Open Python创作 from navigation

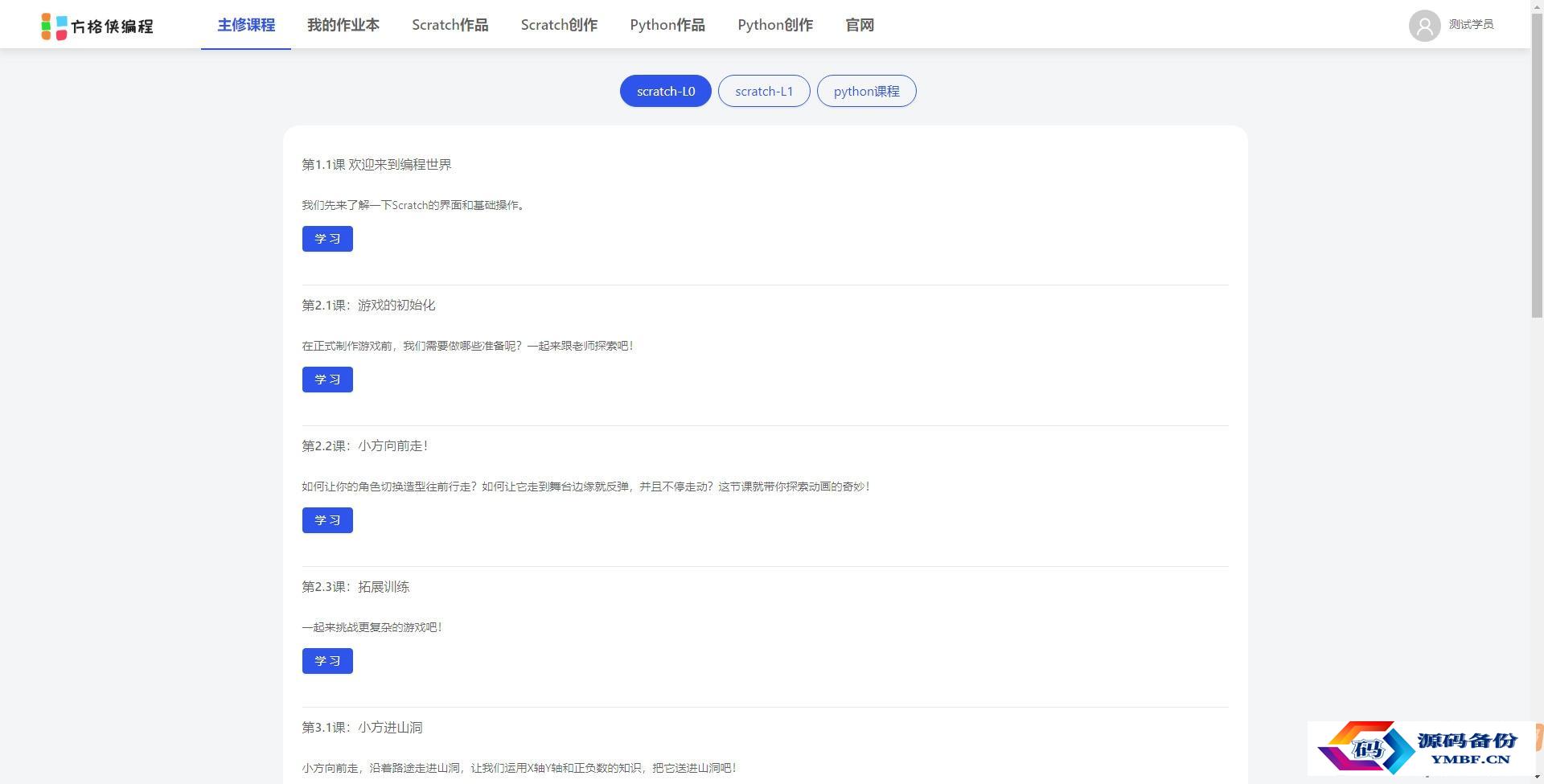[775, 25]
